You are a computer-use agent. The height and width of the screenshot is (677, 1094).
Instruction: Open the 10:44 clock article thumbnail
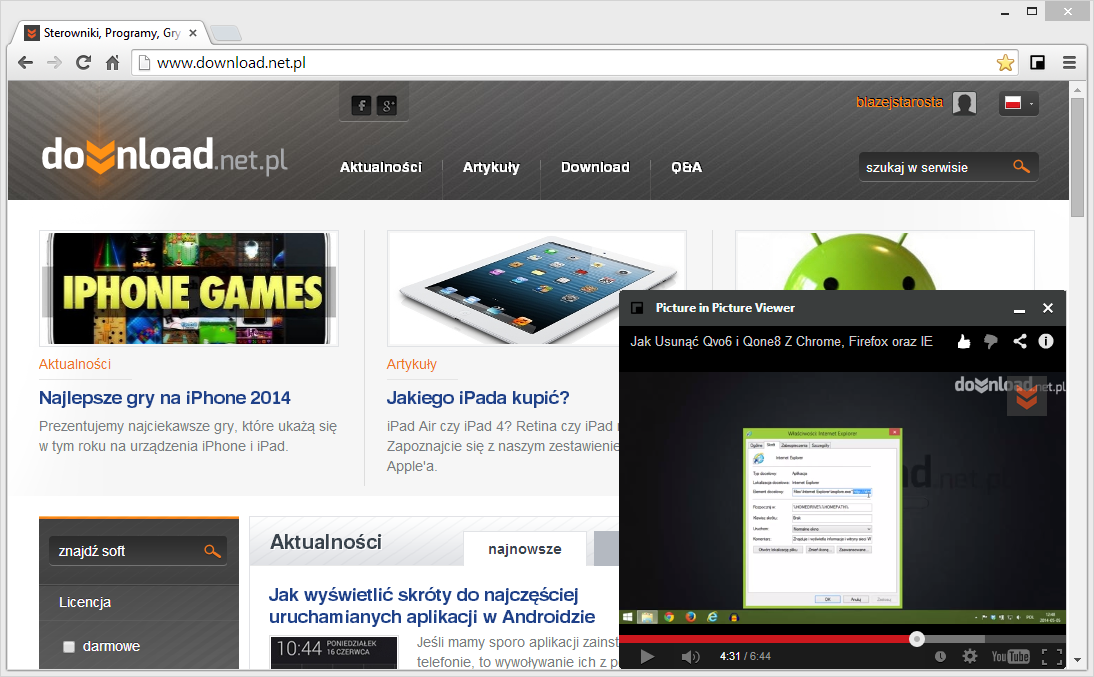(x=334, y=651)
